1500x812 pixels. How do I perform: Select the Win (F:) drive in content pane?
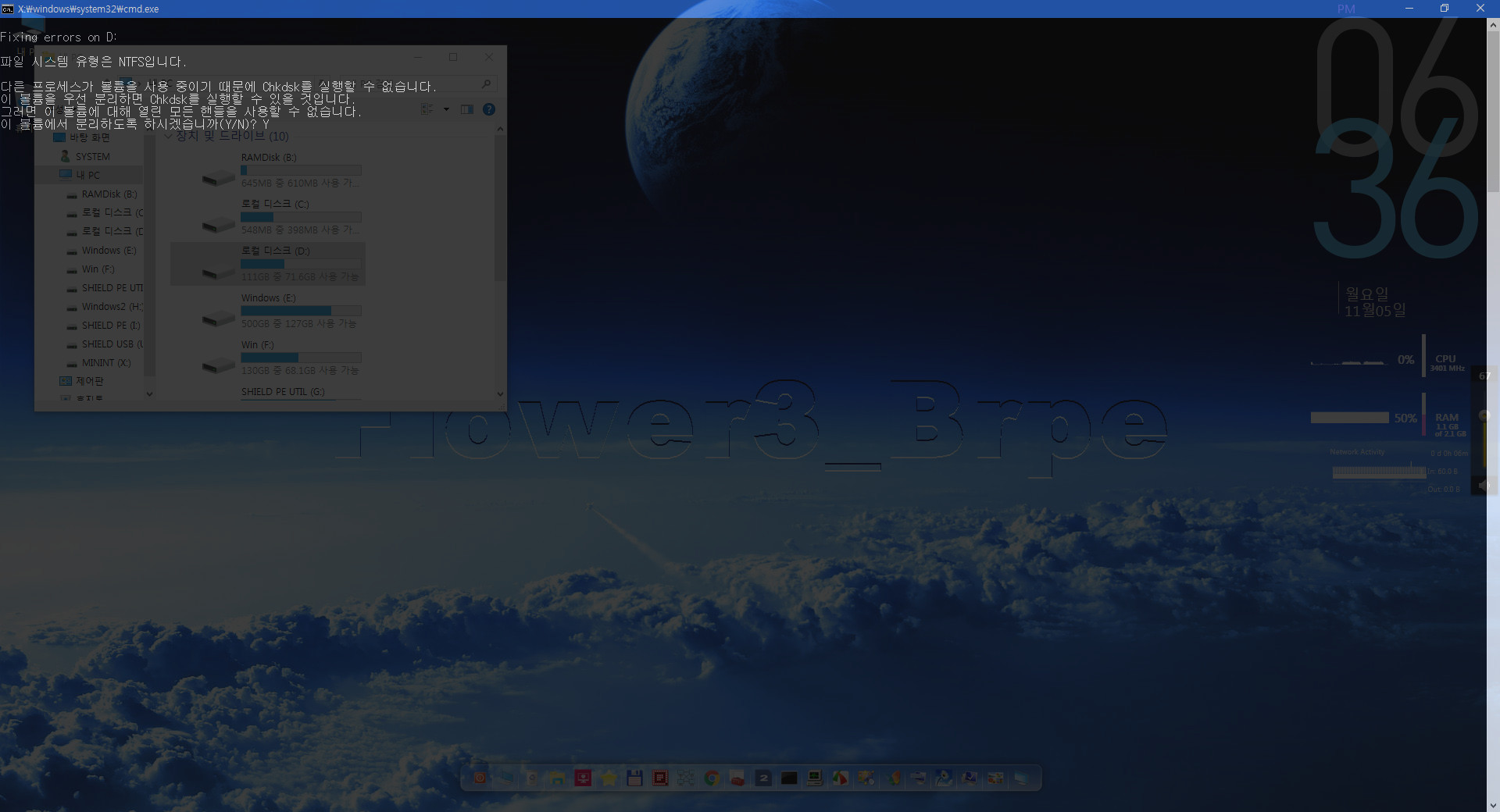point(268,358)
